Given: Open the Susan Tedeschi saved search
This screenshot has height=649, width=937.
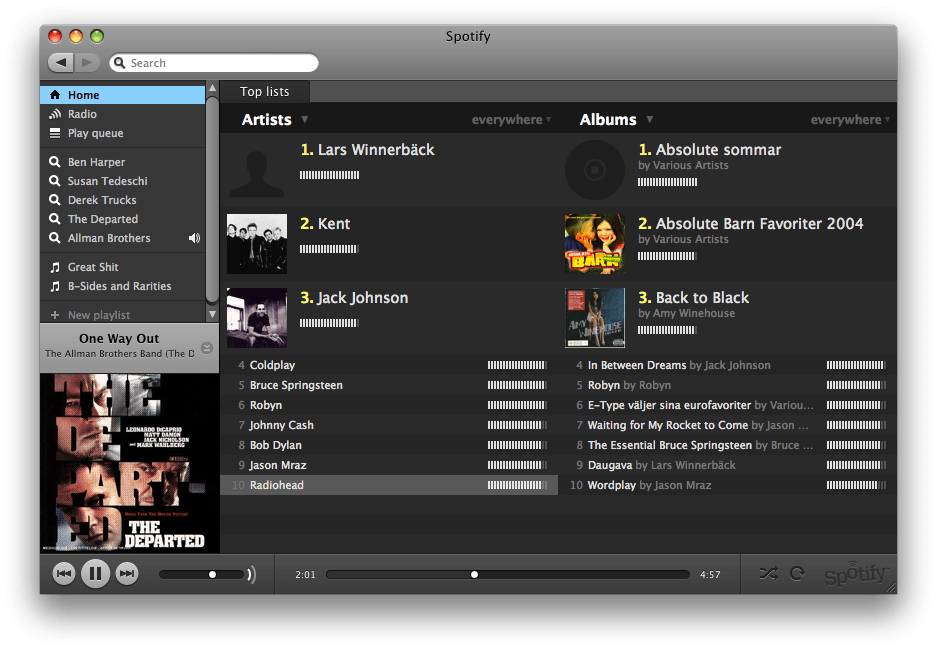Looking at the screenshot, I should pos(123,181).
